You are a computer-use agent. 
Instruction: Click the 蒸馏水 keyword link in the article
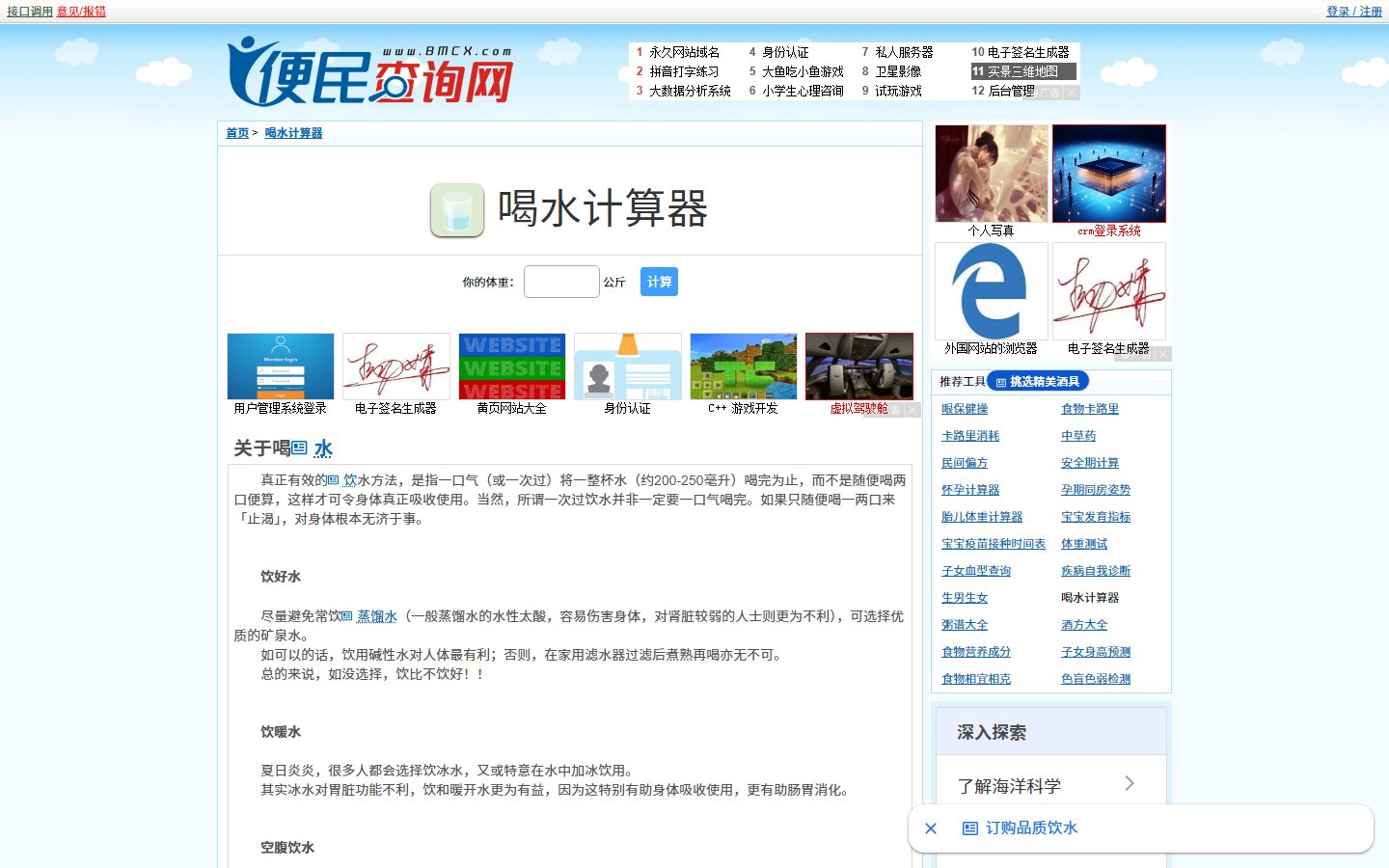pos(377,616)
